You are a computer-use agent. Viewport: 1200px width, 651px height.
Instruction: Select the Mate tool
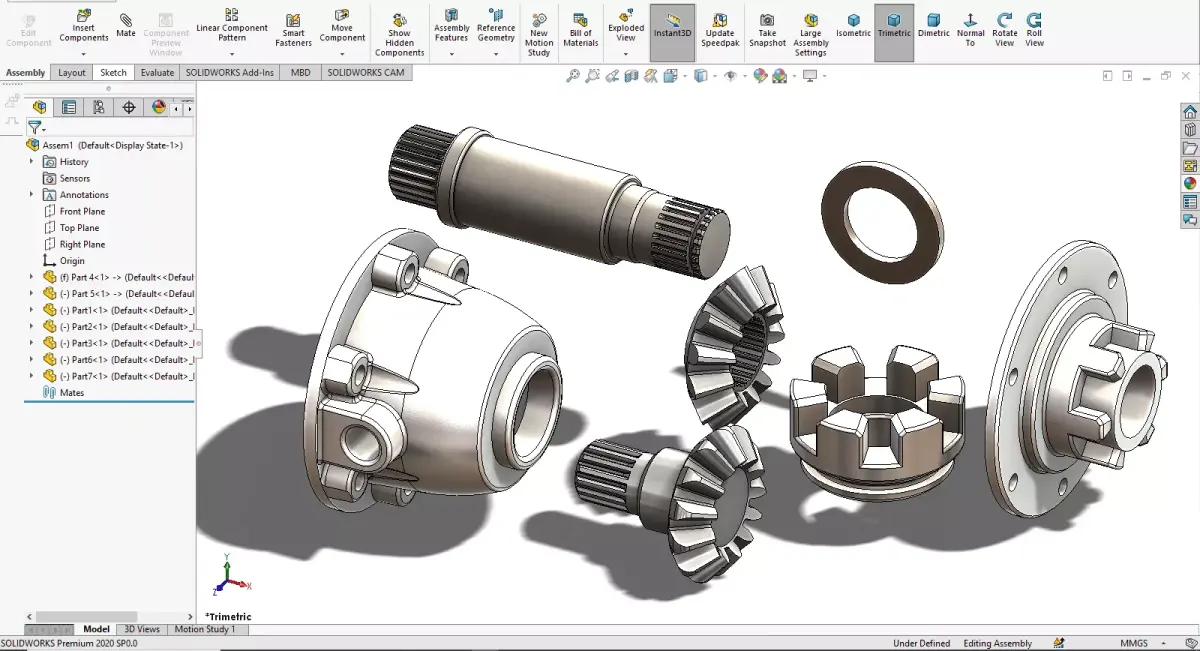pyautogui.click(x=125, y=26)
